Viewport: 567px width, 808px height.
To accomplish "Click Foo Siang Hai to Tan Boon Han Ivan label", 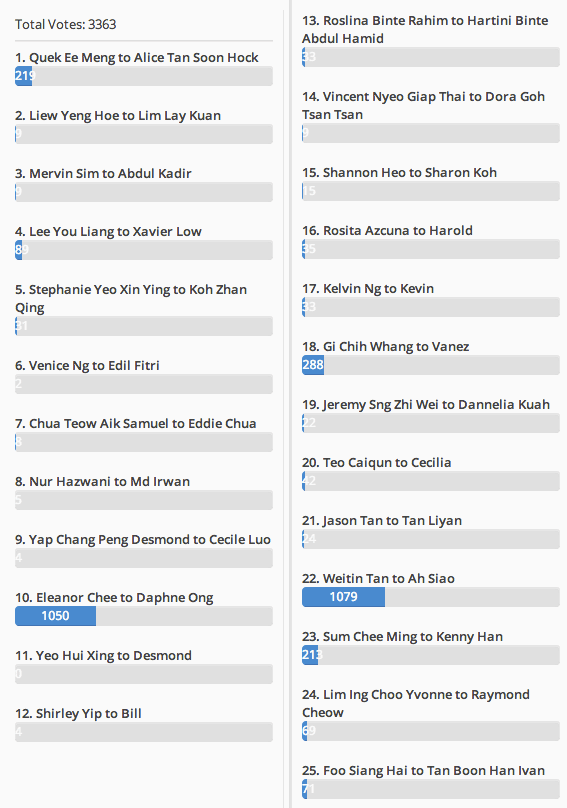I will (x=423, y=770).
